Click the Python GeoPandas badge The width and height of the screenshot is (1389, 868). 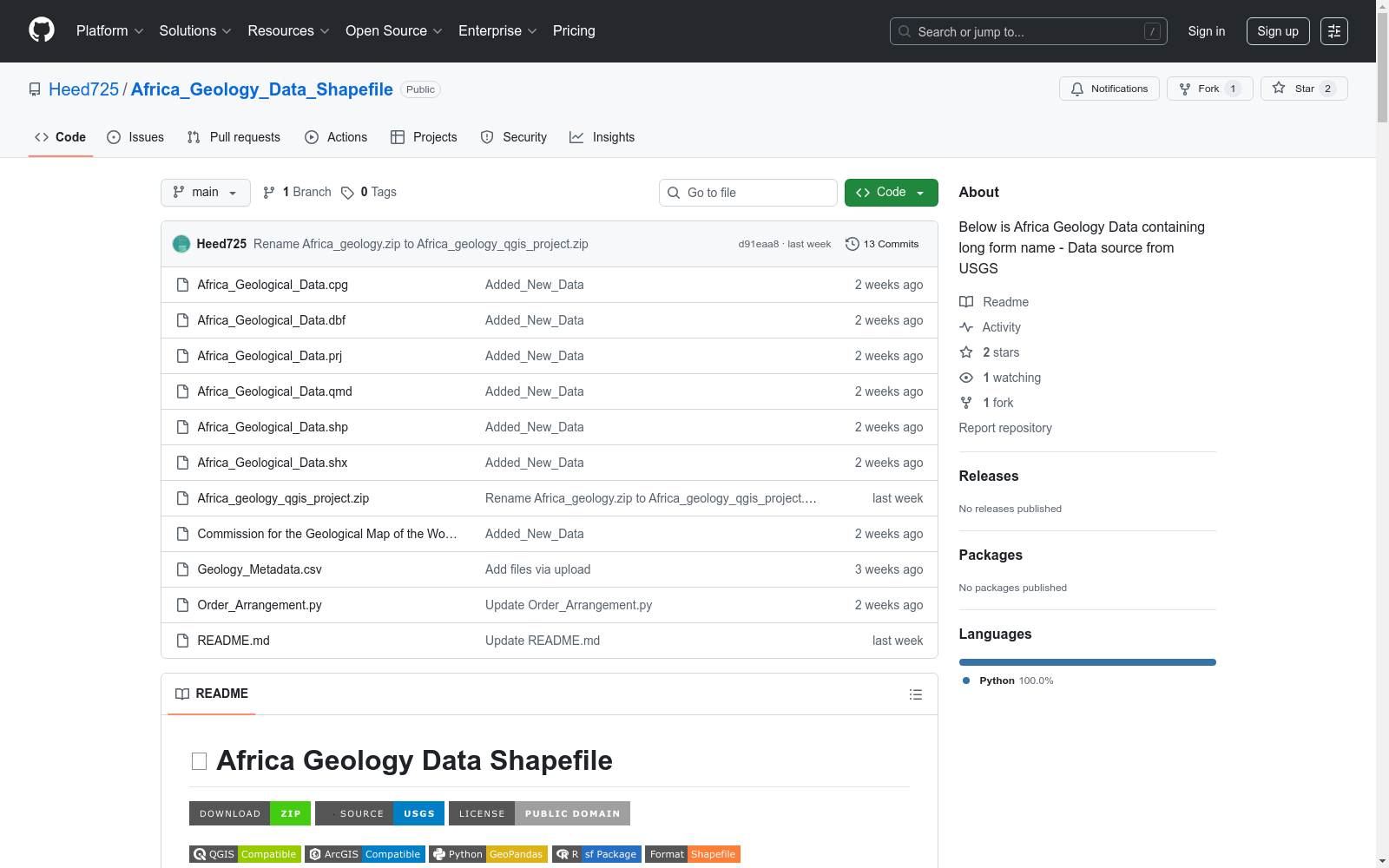[x=488, y=854]
